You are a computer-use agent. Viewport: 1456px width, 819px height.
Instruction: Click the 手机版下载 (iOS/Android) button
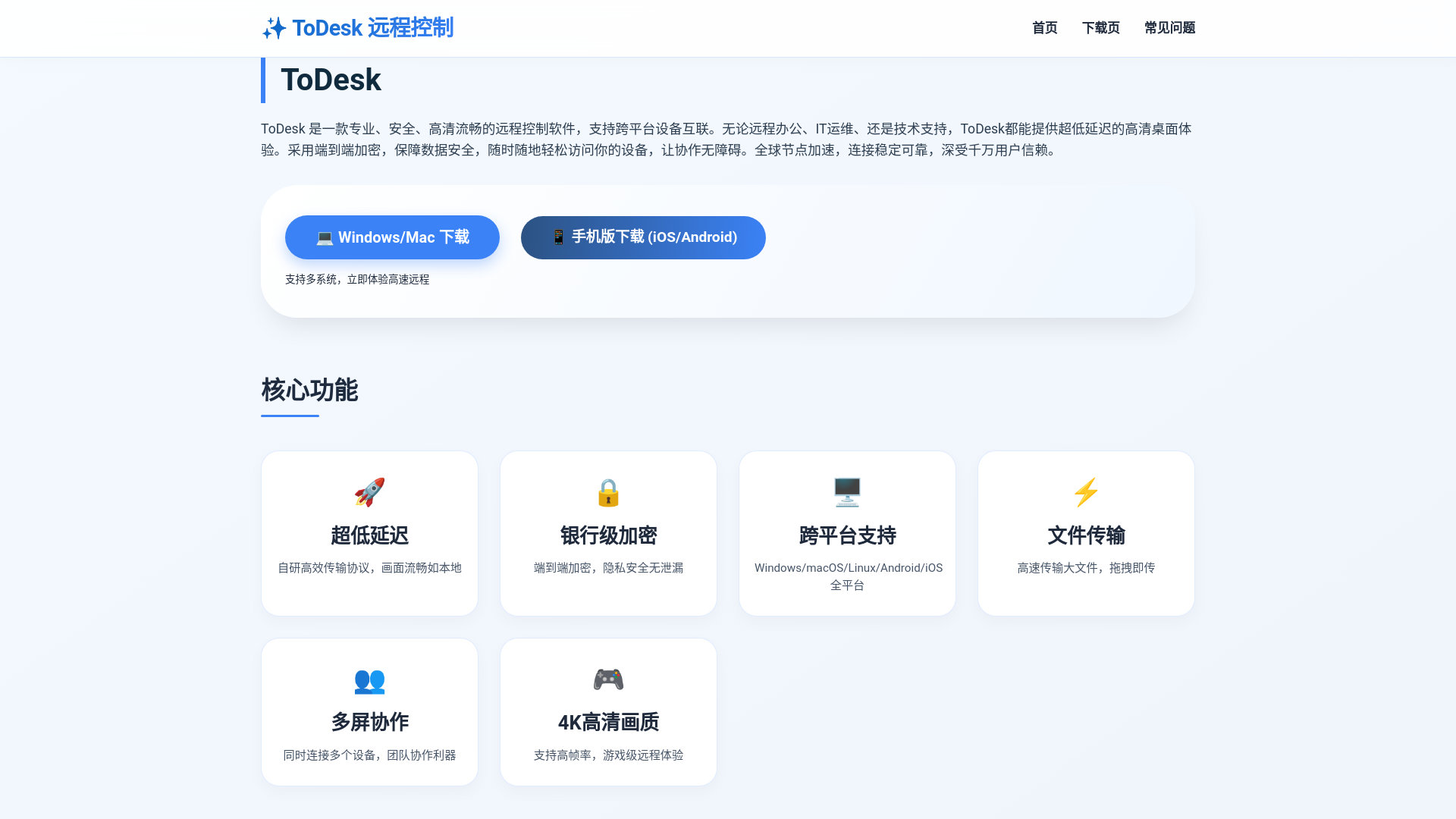[643, 237]
